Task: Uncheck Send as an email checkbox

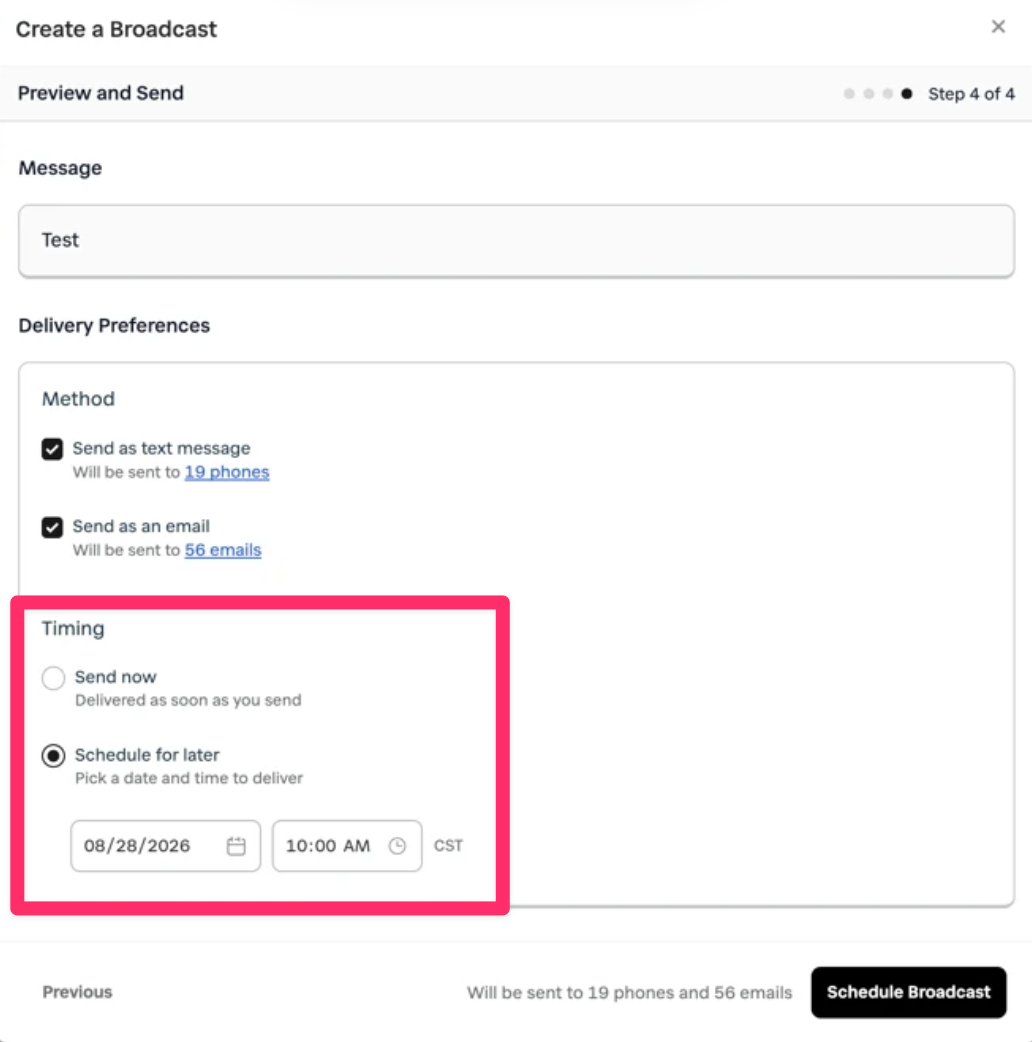Action: click(52, 528)
